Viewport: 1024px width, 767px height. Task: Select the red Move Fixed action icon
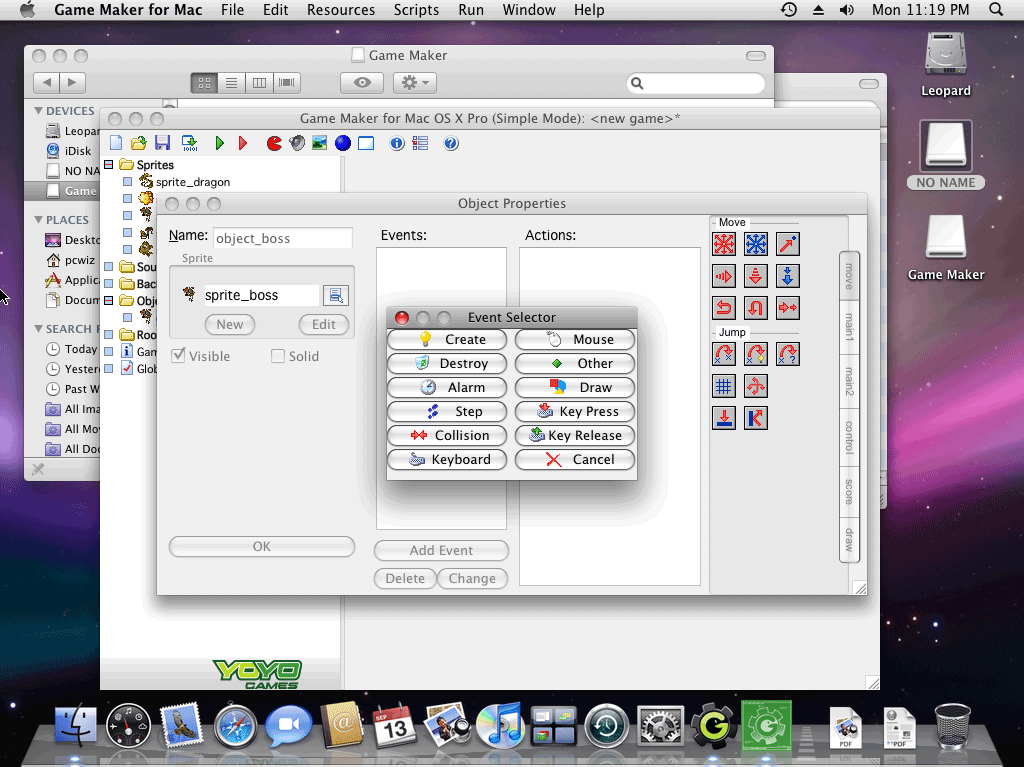point(724,245)
